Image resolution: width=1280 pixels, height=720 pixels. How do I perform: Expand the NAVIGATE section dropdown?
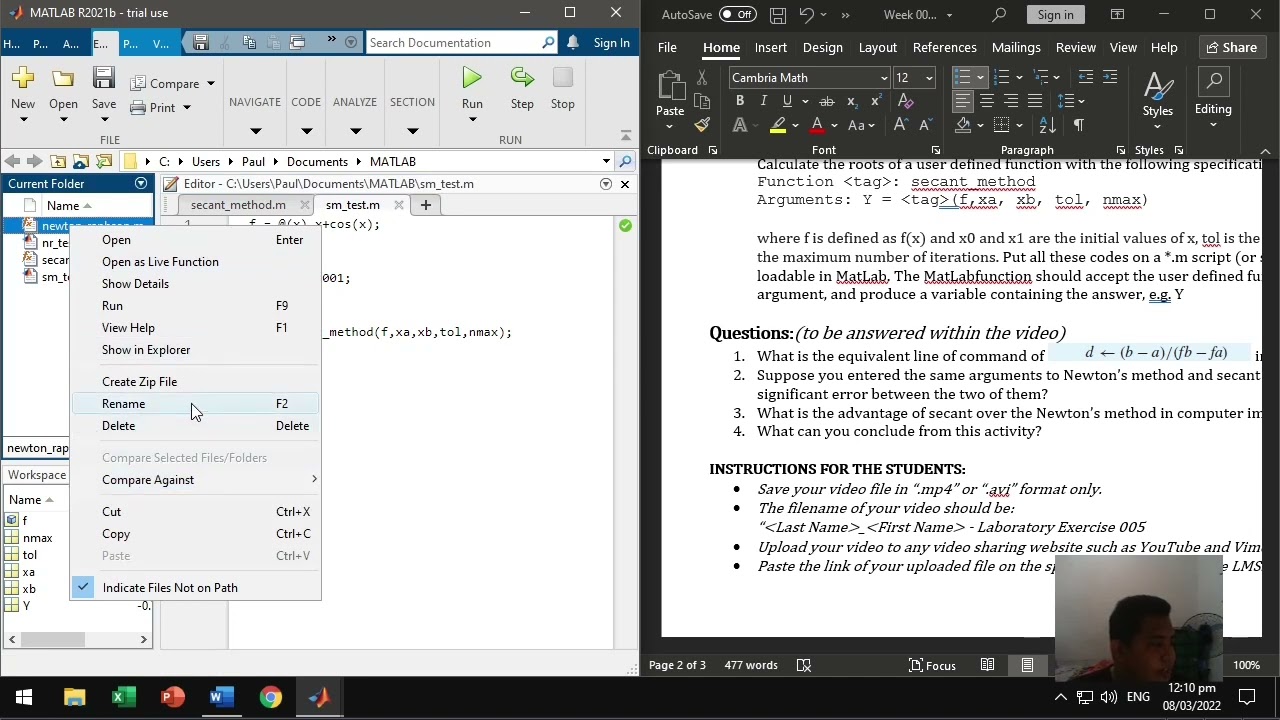click(x=255, y=131)
